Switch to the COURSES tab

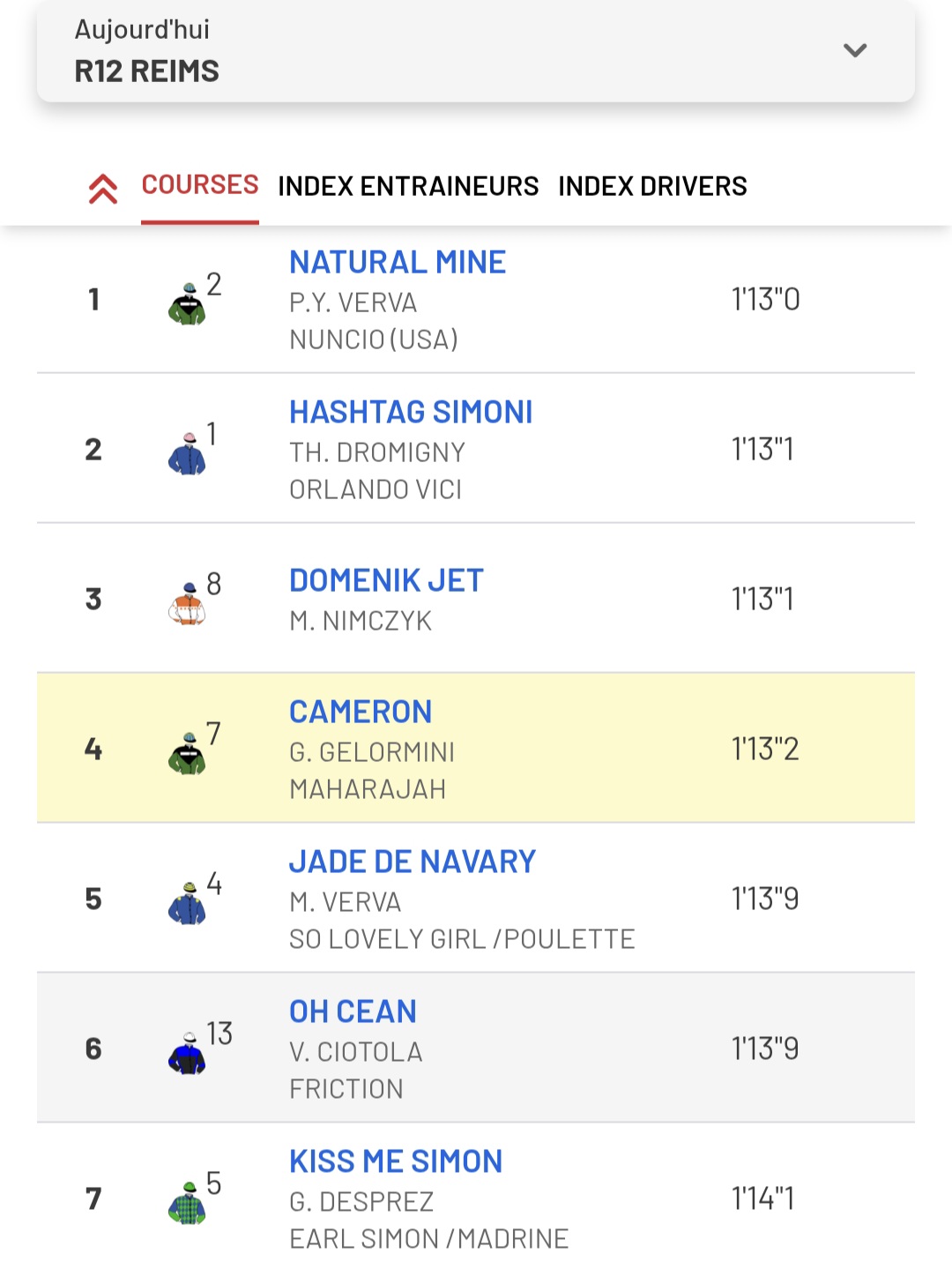coord(200,185)
